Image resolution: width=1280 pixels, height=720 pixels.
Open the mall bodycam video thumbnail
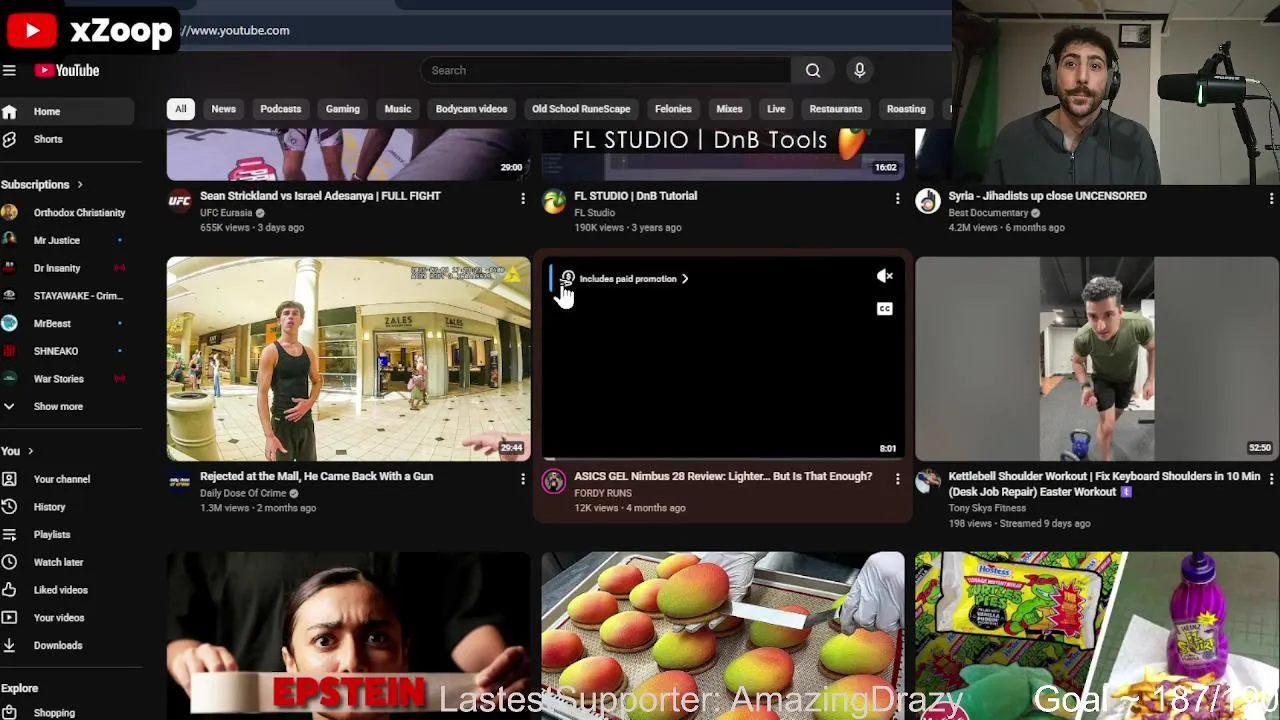348,359
